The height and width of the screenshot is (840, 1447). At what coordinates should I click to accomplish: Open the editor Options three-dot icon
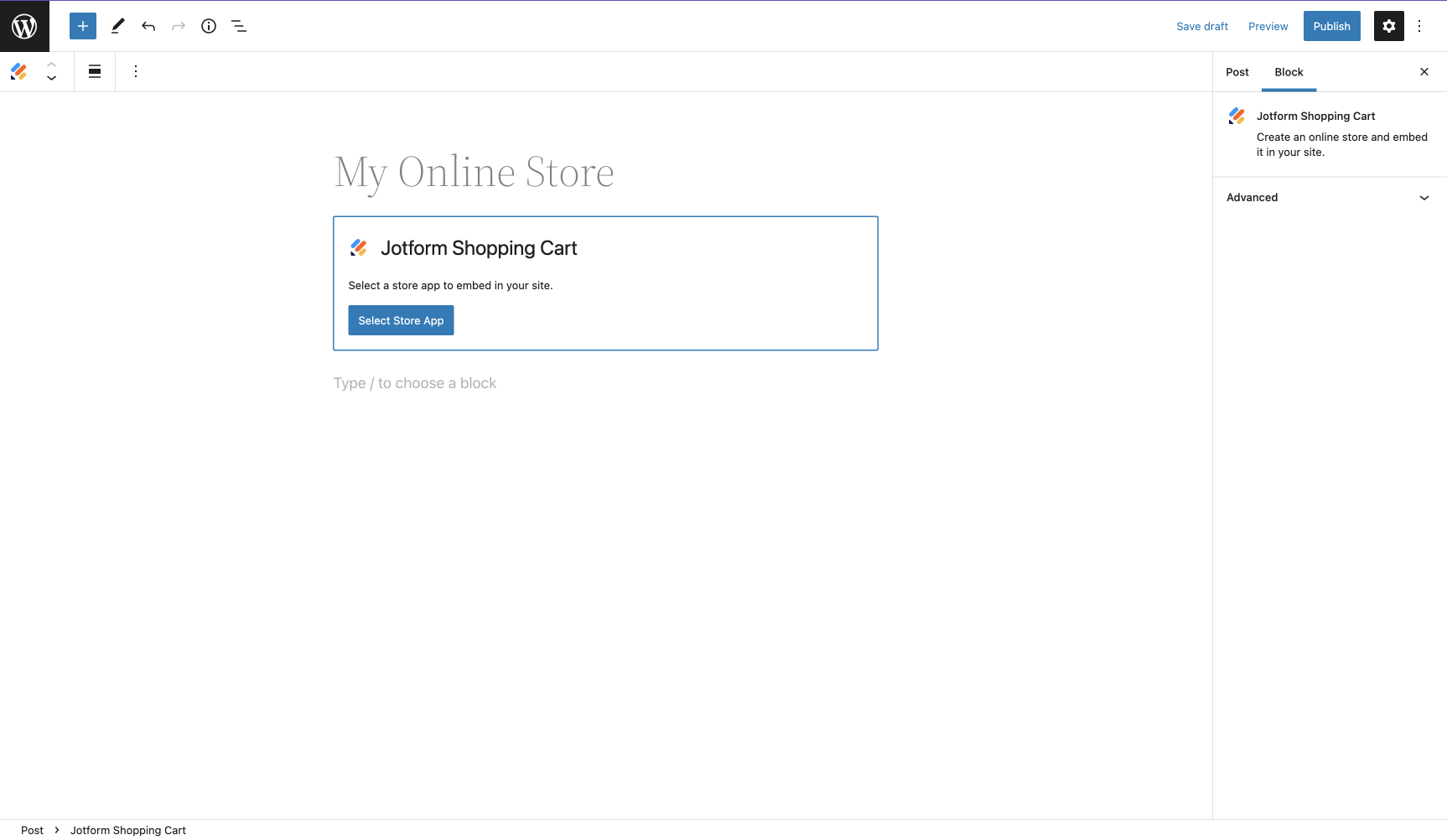1419,25
